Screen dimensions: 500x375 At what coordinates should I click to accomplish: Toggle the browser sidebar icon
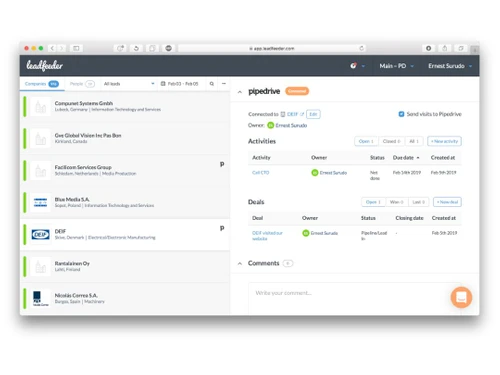(x=76, y=48)
